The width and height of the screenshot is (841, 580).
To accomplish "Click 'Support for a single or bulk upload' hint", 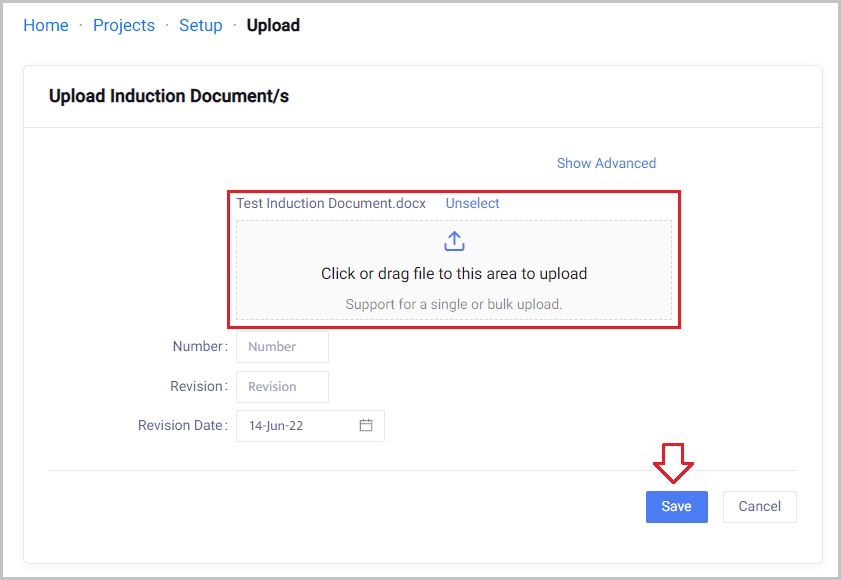I will 454,304.
